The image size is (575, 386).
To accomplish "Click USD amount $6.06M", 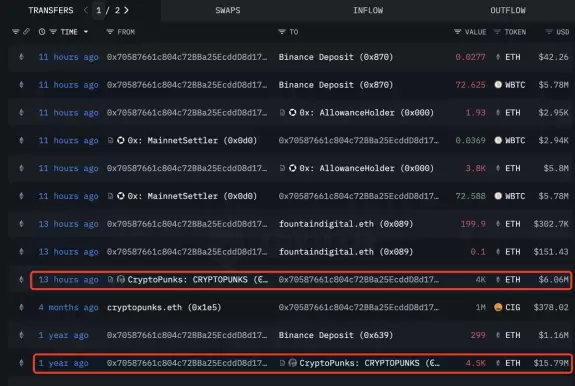I will (x=553, y=280).
